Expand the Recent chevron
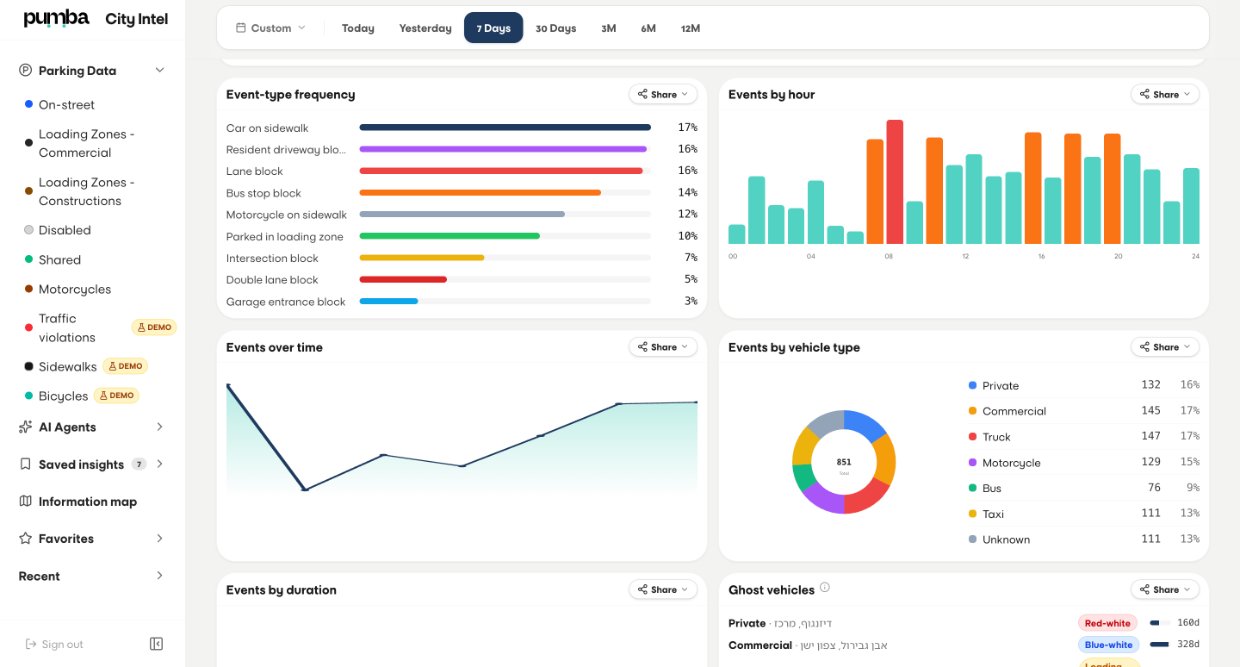1240x667 pixels. 159,576
